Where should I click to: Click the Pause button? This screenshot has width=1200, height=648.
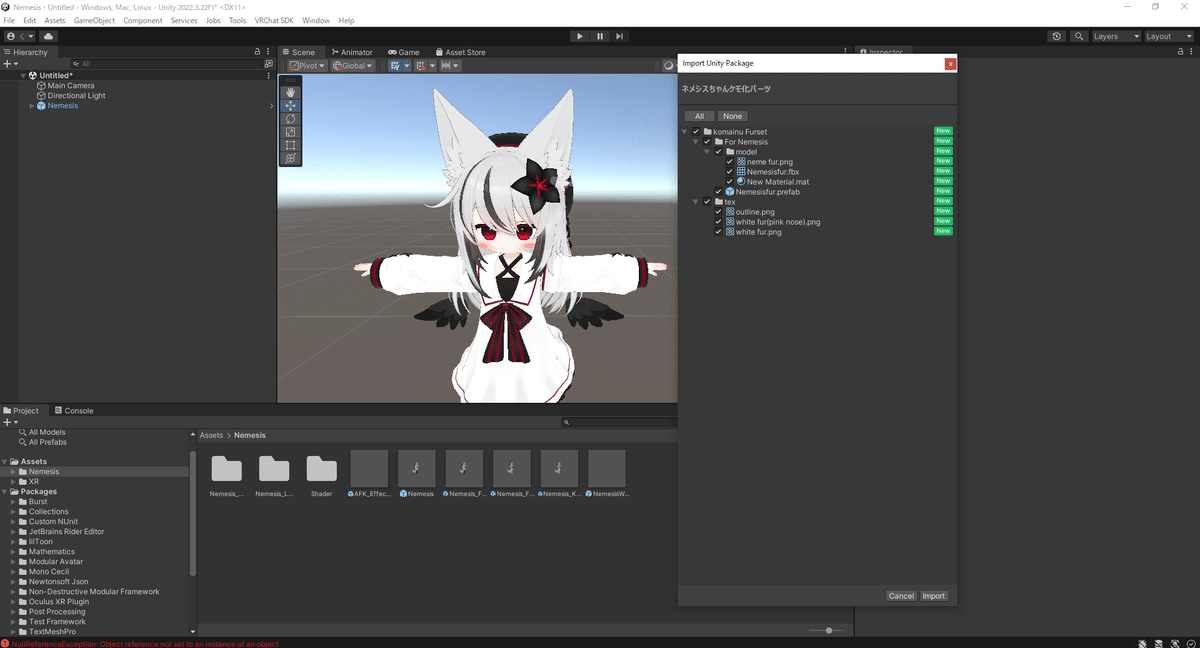point(600,36)
